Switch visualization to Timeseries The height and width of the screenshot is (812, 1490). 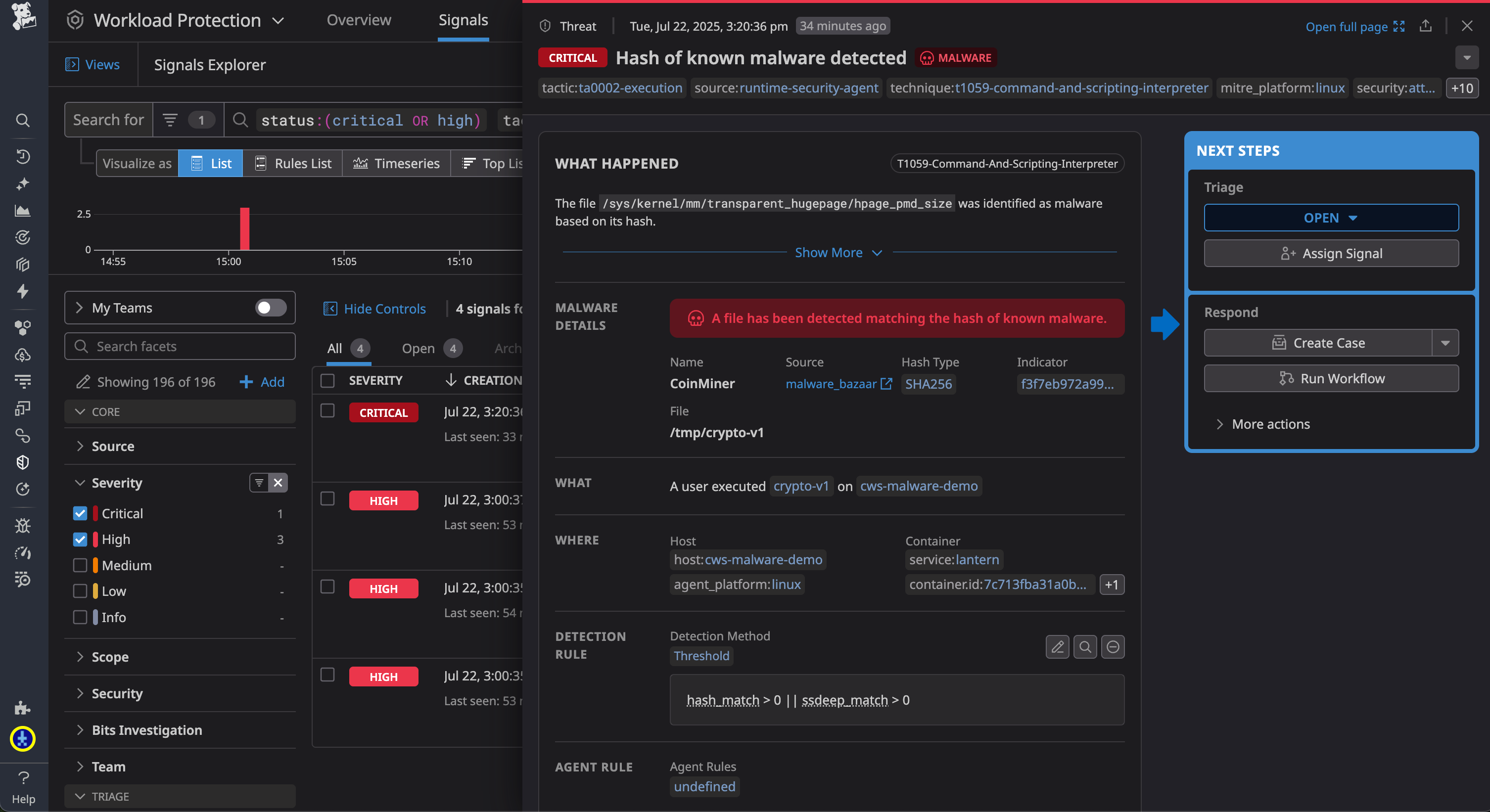396,163
